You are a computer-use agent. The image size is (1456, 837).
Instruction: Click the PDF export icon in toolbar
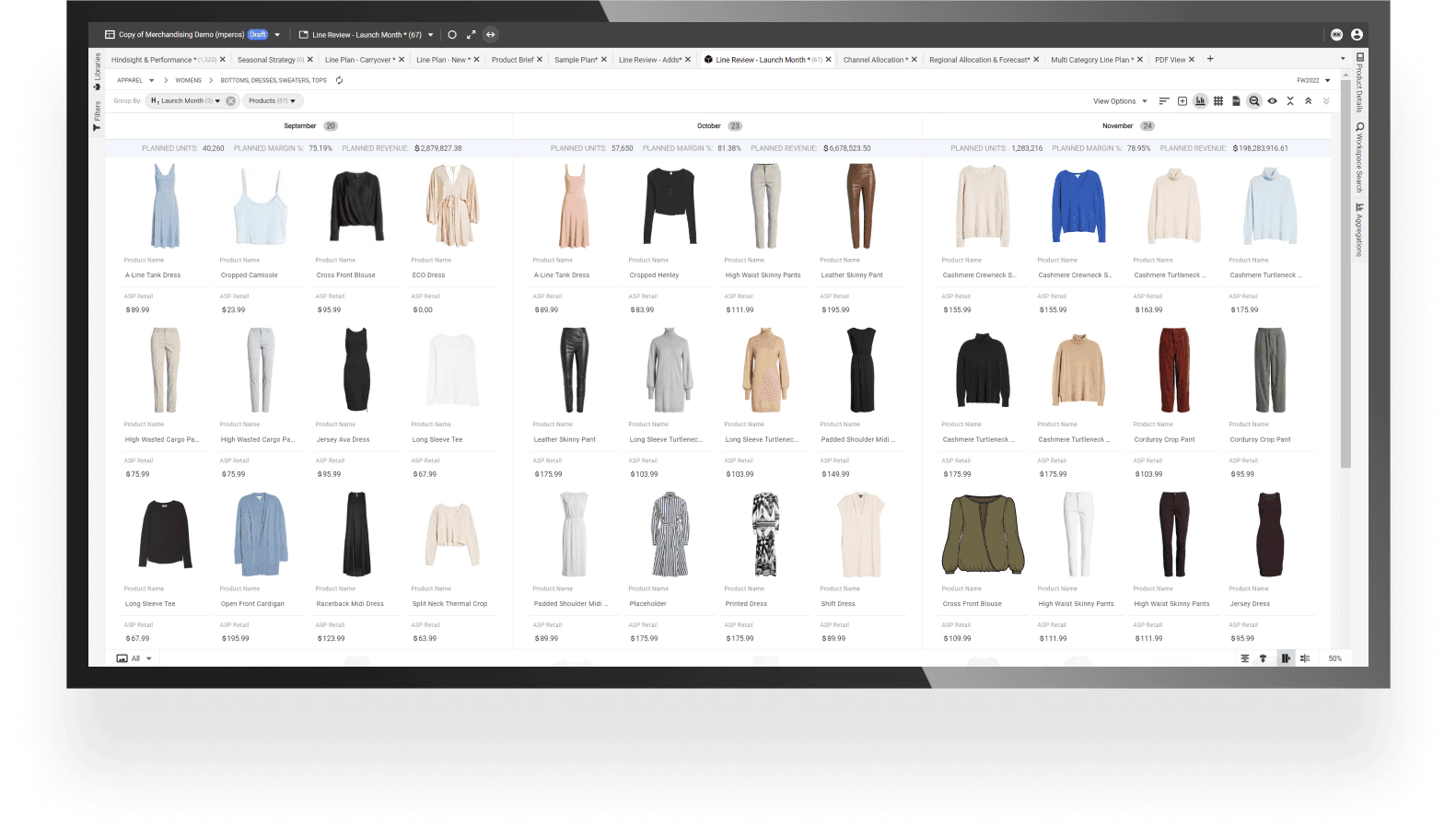pyautogui.click(x=1236, y=101)
